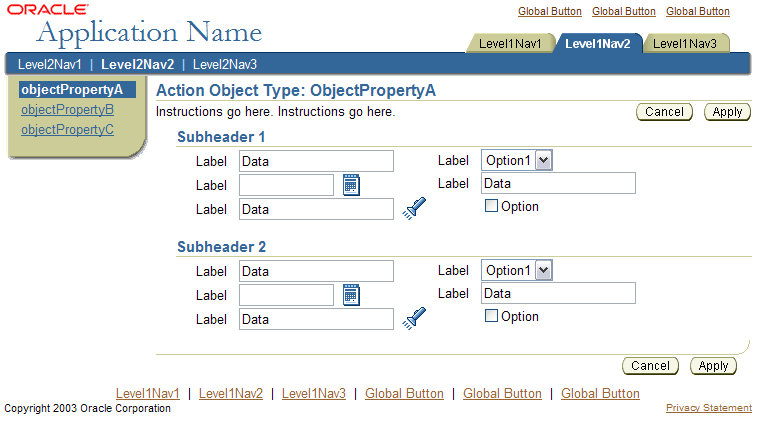Click the top Apply button

pyautogui.click(x=727, y=112)
